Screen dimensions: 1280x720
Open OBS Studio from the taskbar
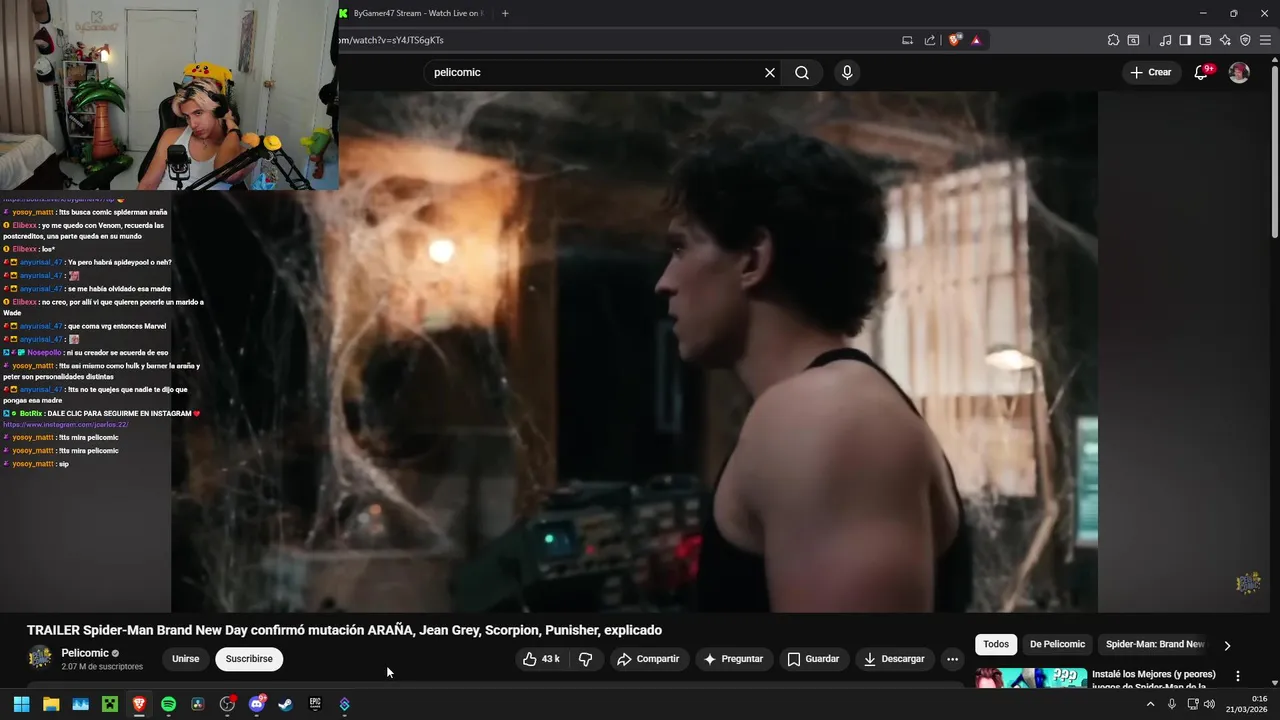pos(227,704)
